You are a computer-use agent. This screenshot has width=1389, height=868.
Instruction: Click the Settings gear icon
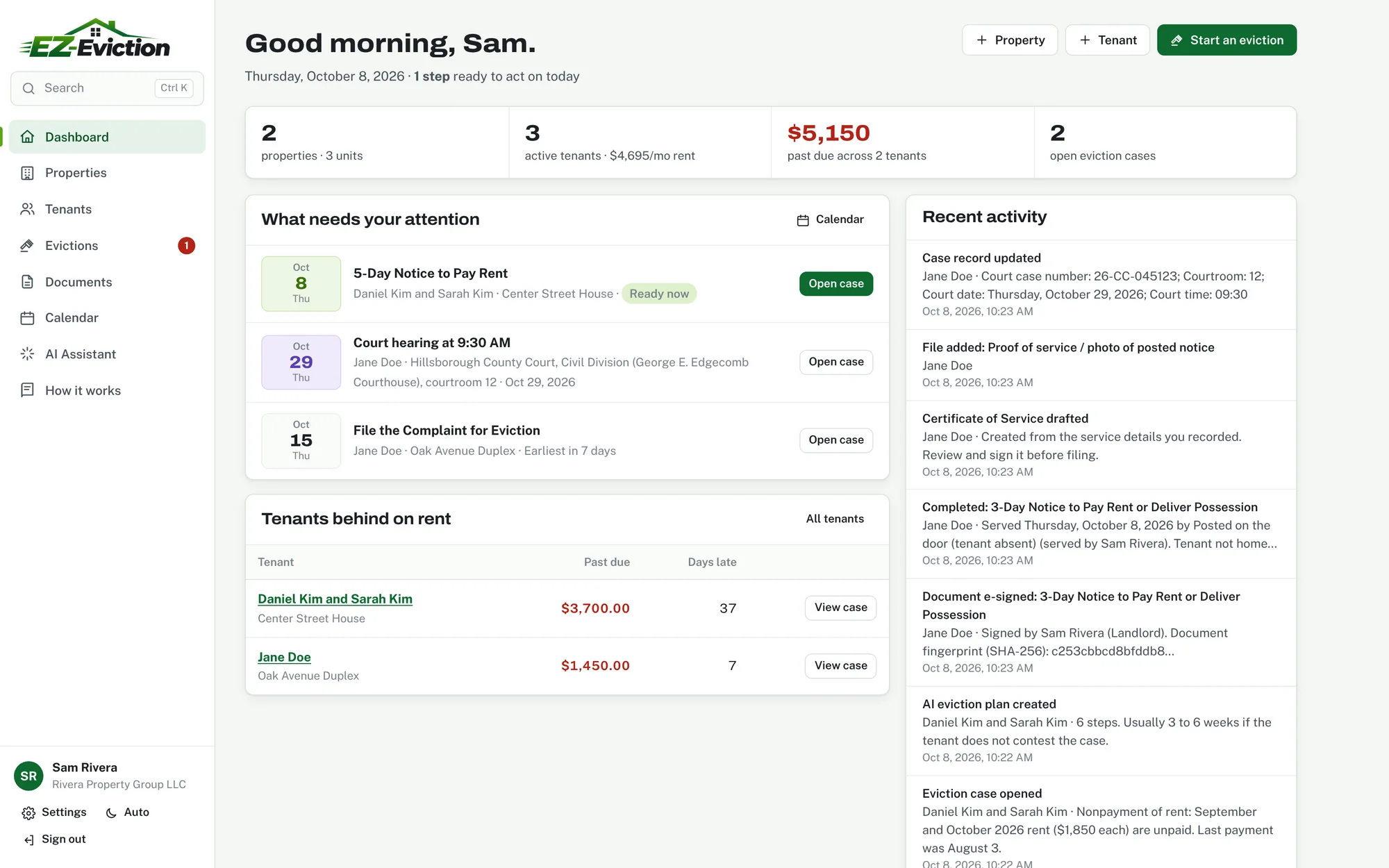(x=28, y=813)
